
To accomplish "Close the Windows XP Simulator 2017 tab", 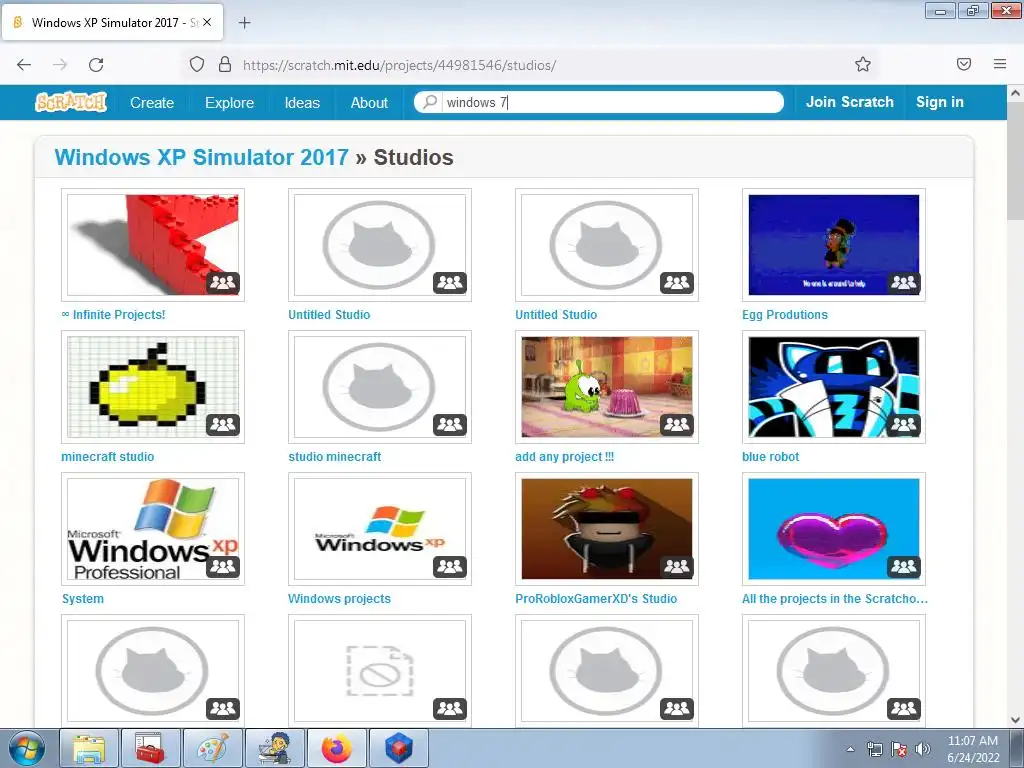I will [207, 22].
